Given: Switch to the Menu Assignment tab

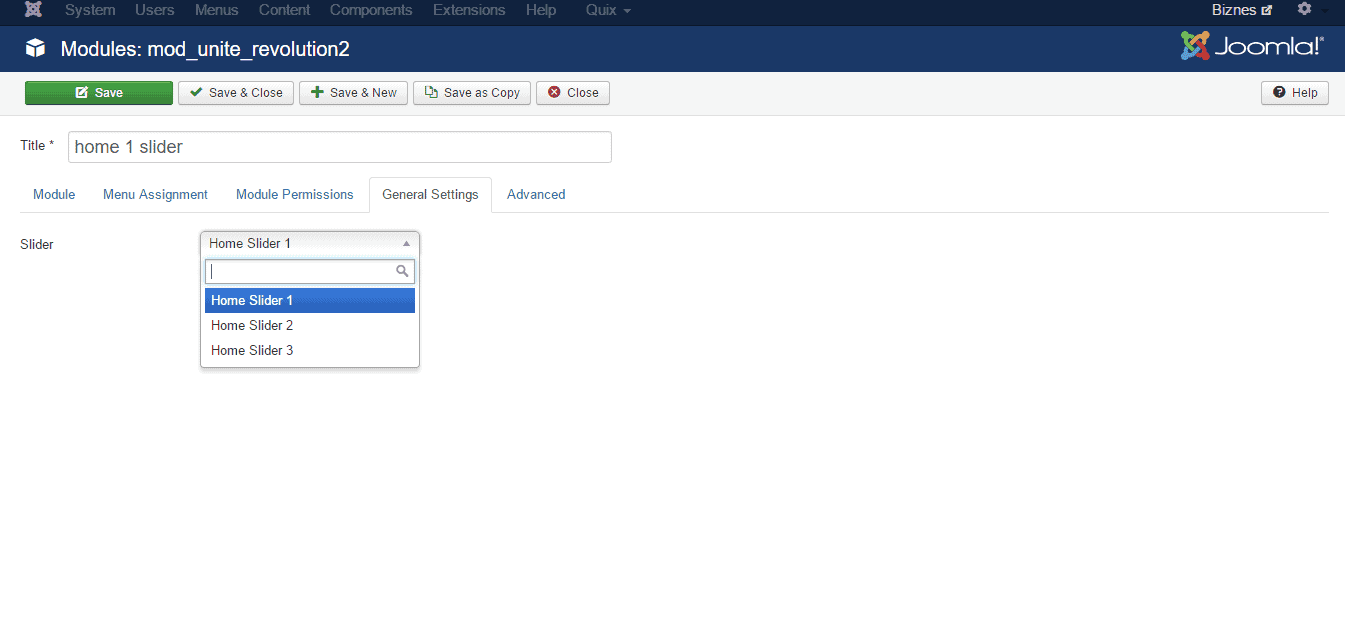Looking at the screenshot, I should tap(155, 194).
